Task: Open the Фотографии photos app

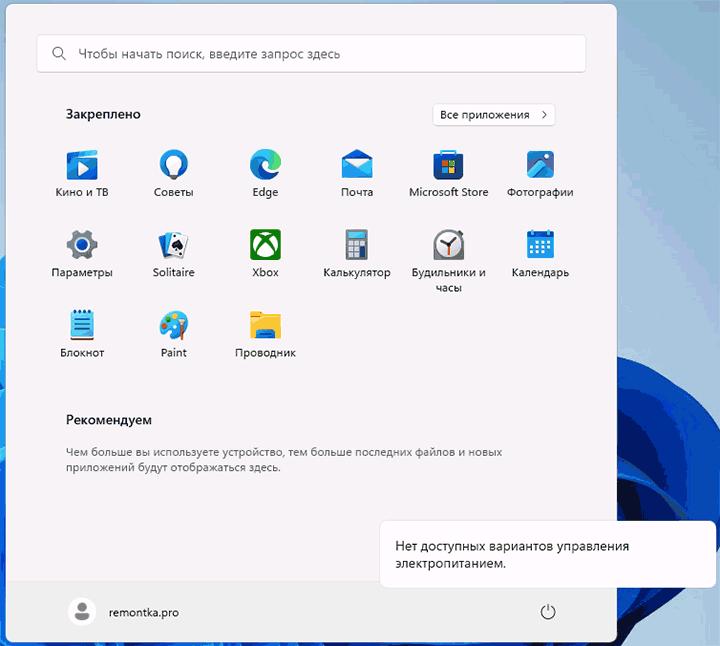Action: [540, 174]
